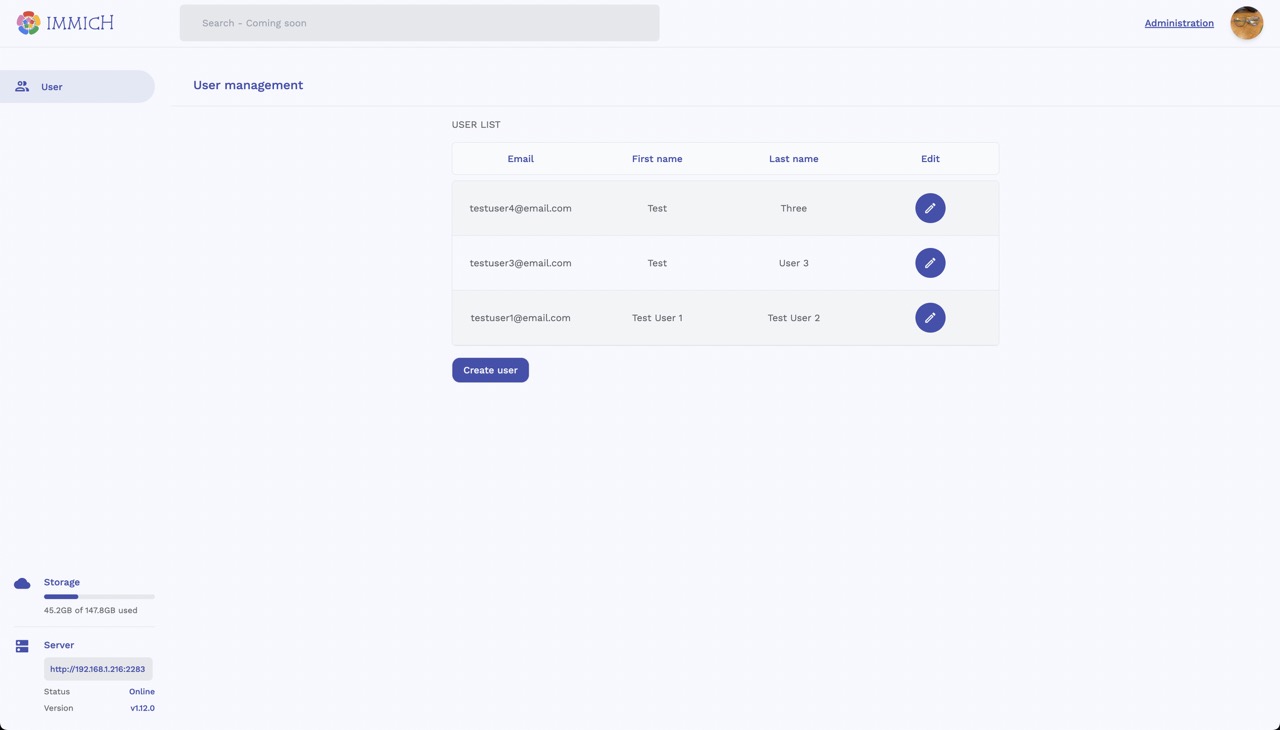The image size is (1280, 730).
Task: Click the Search coming soon field
Action: click(x=419, y=22)
